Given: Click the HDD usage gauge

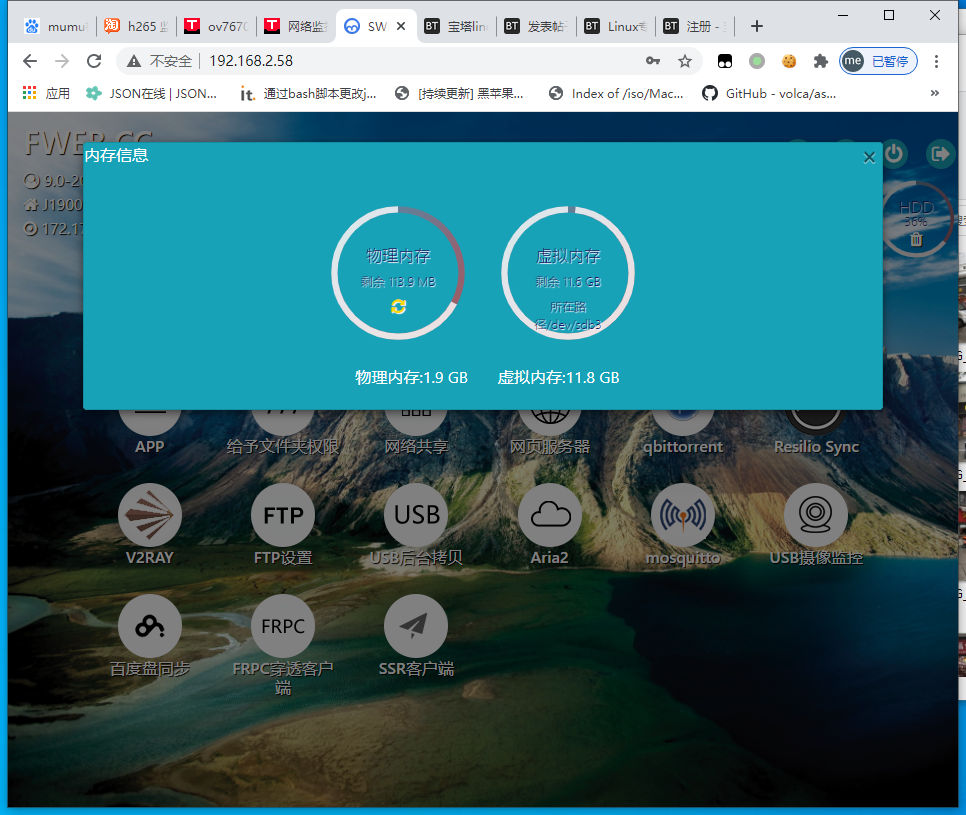Looking at the screenshot, I should pyautogui.click(x=916, y=220).
